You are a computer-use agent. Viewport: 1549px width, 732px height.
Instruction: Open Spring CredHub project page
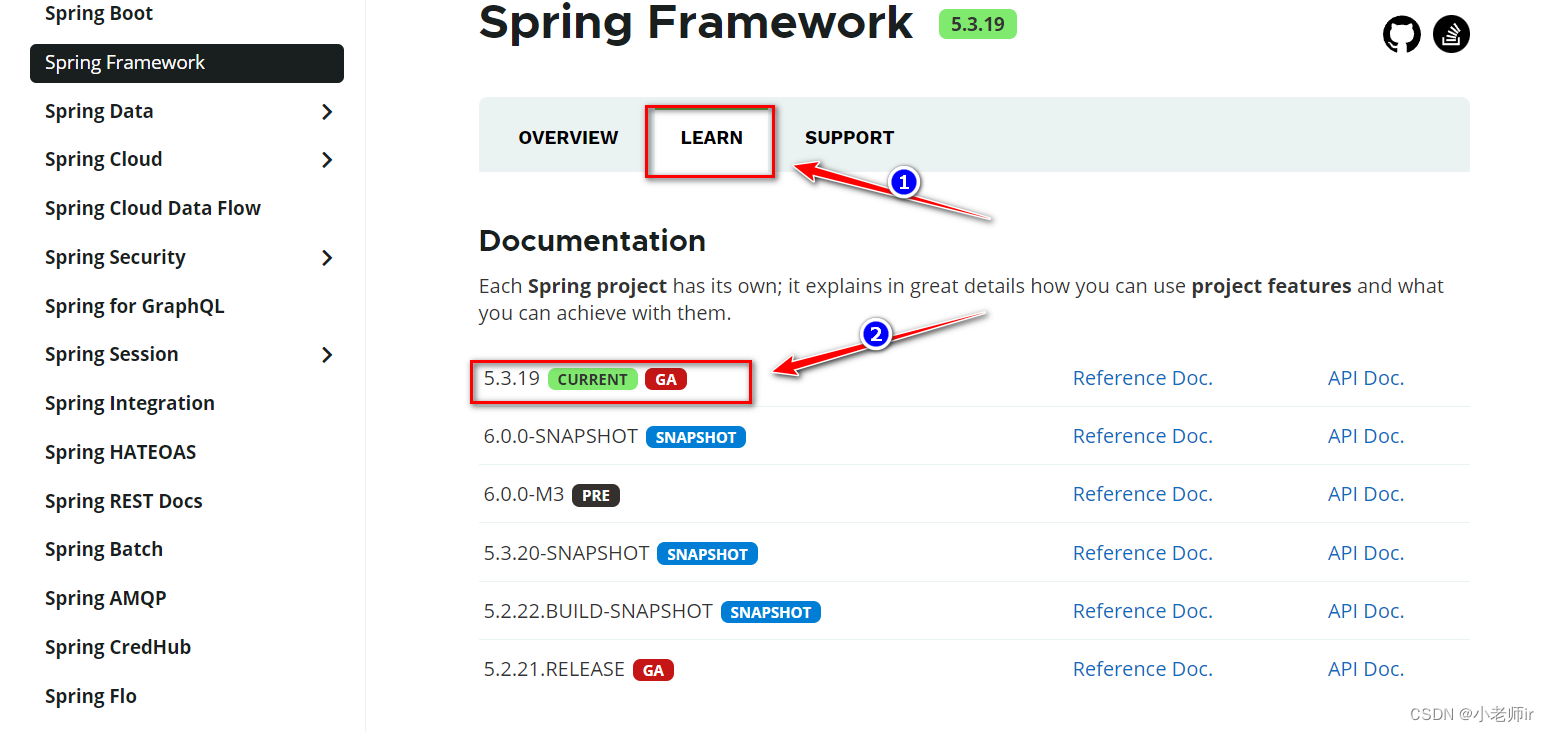pos(118,647)
